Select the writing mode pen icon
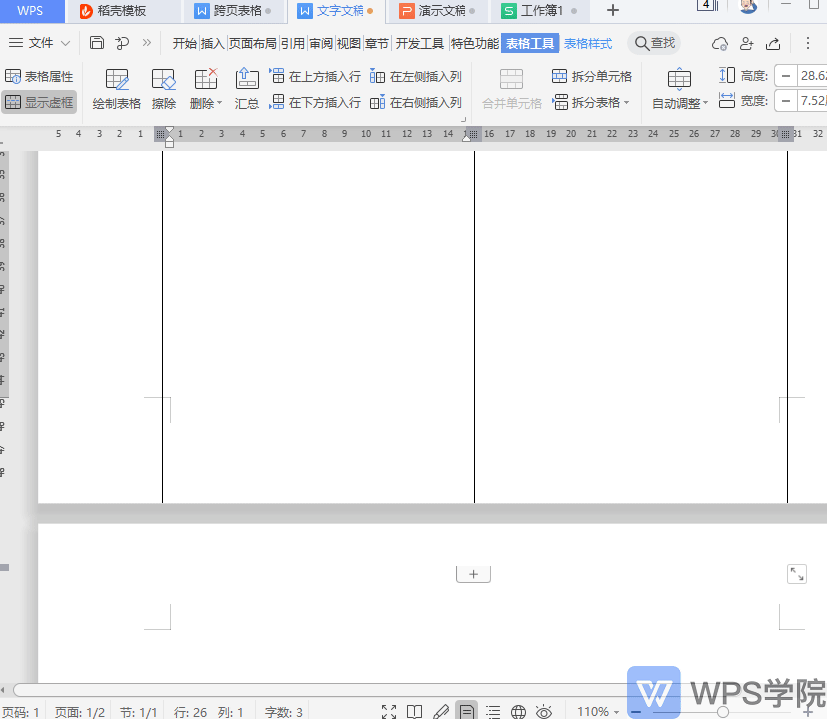The image size is (827, 719). pos(440,712)
